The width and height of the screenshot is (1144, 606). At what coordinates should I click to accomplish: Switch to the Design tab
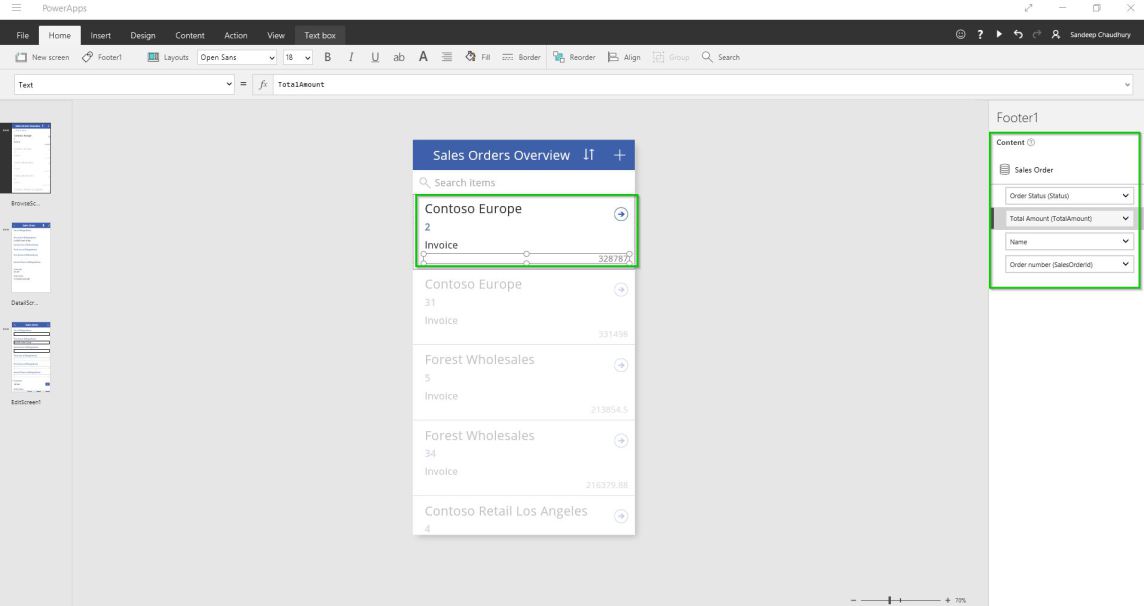[x=143, y=35]
